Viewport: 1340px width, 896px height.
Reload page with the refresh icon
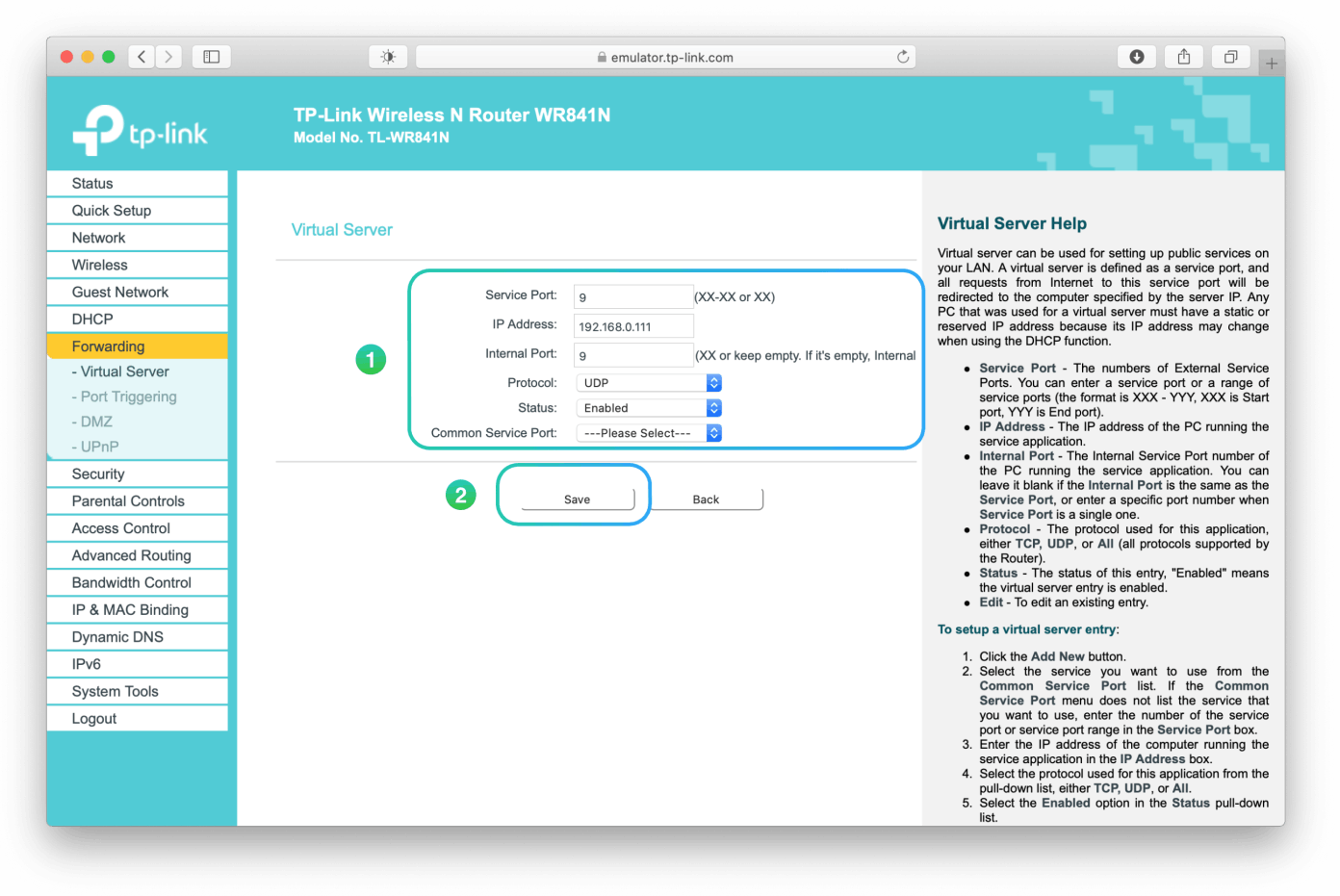click(x=903, y=57)
